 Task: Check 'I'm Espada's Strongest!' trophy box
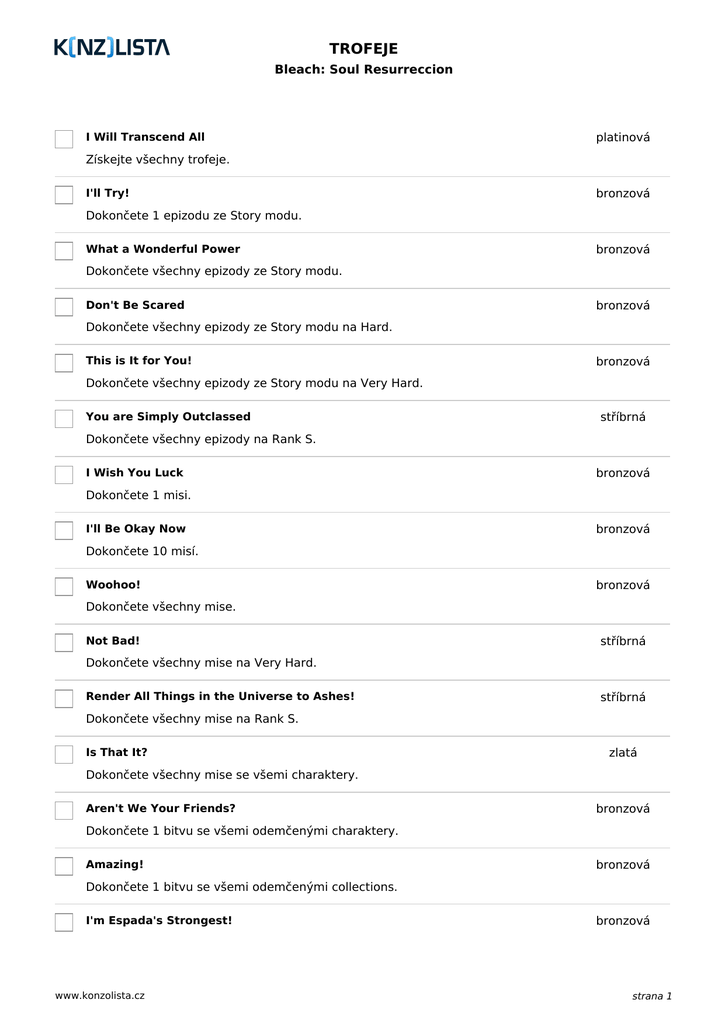pos(64,922)
